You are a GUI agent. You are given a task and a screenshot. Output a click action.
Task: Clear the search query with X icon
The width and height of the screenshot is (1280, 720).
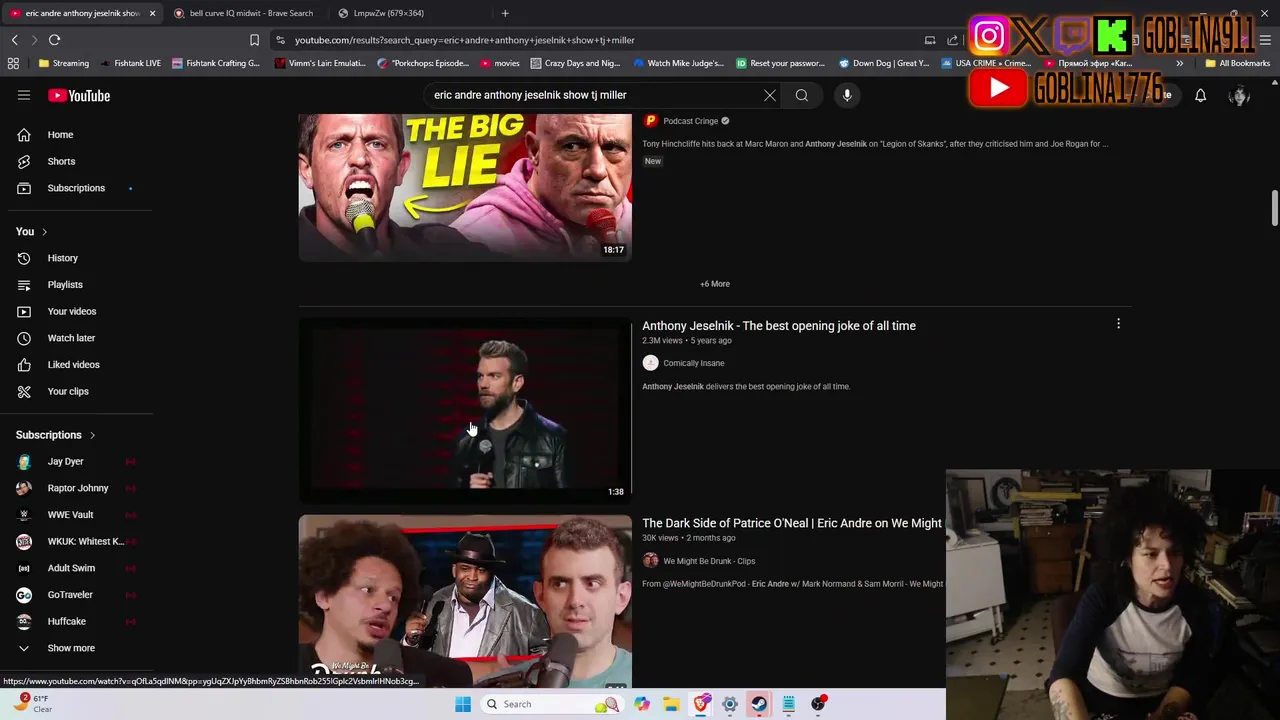coord(770,95)
